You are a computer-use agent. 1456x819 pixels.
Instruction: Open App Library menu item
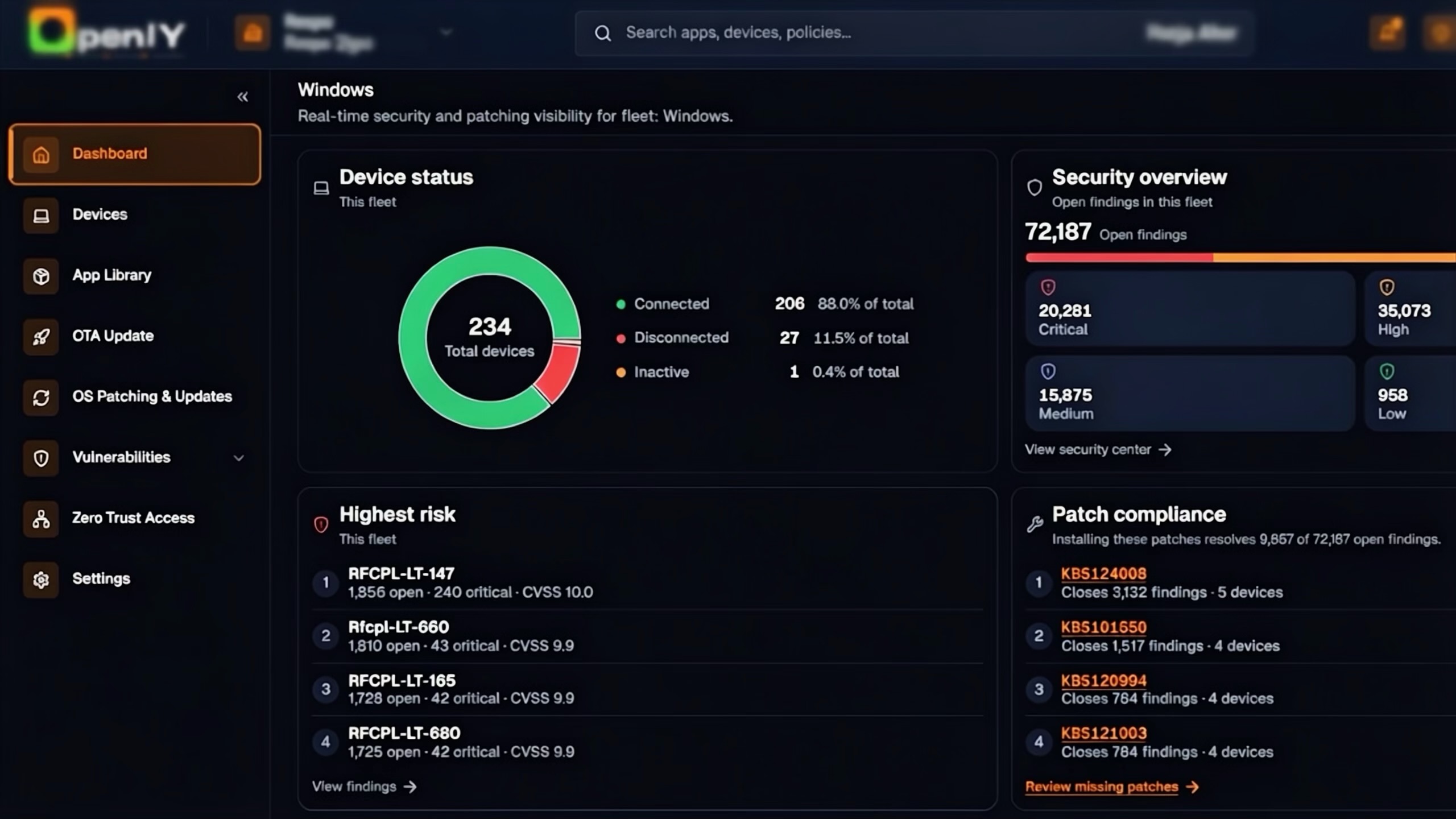135,276
